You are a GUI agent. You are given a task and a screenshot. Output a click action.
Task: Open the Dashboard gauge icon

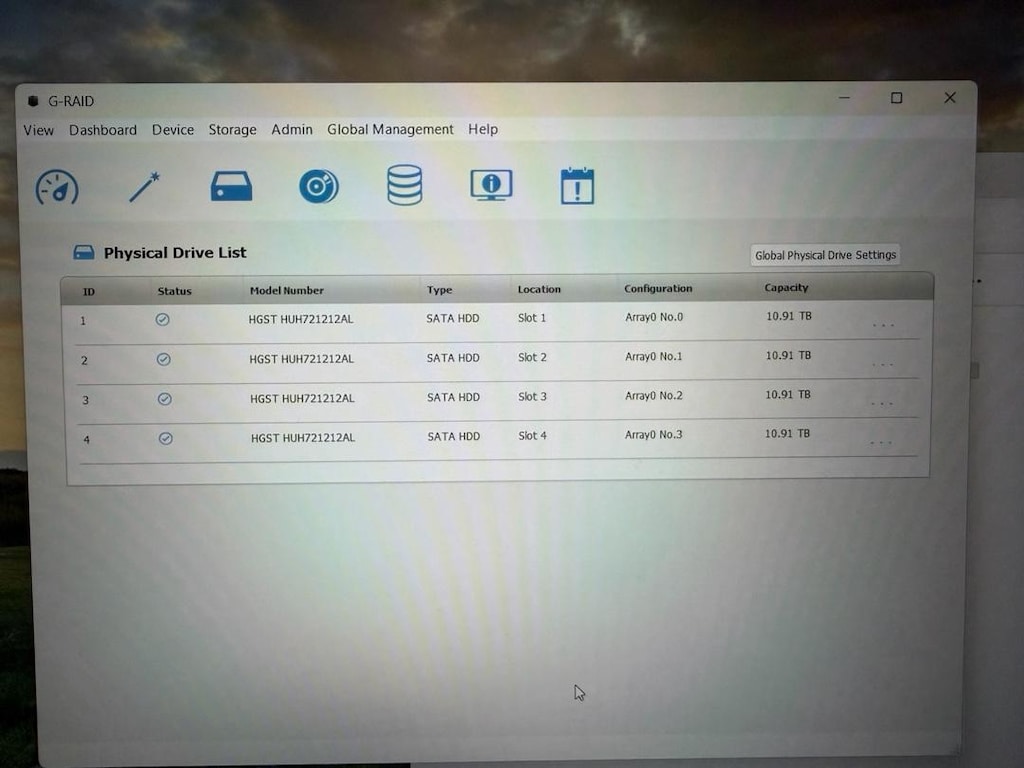coord(57,188)
